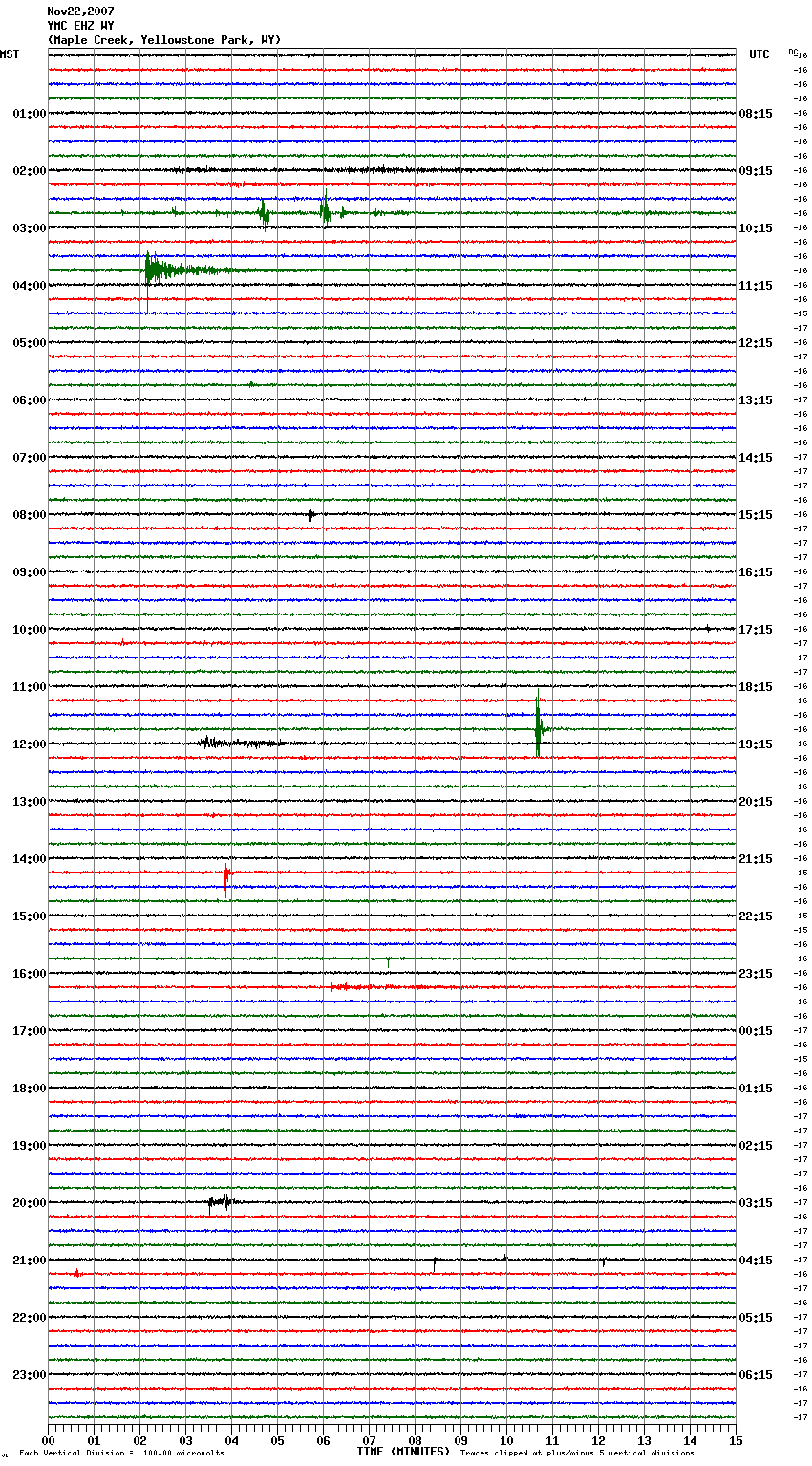Click the 04:15 UTC time label

point(756,1261)
